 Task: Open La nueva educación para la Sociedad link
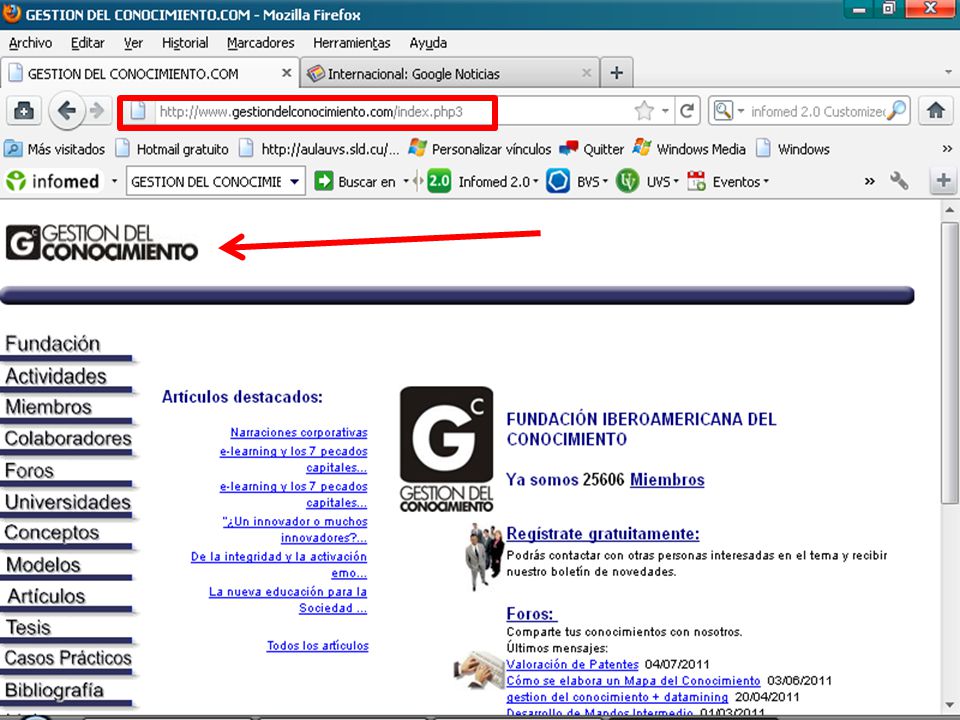coord(288,600)
